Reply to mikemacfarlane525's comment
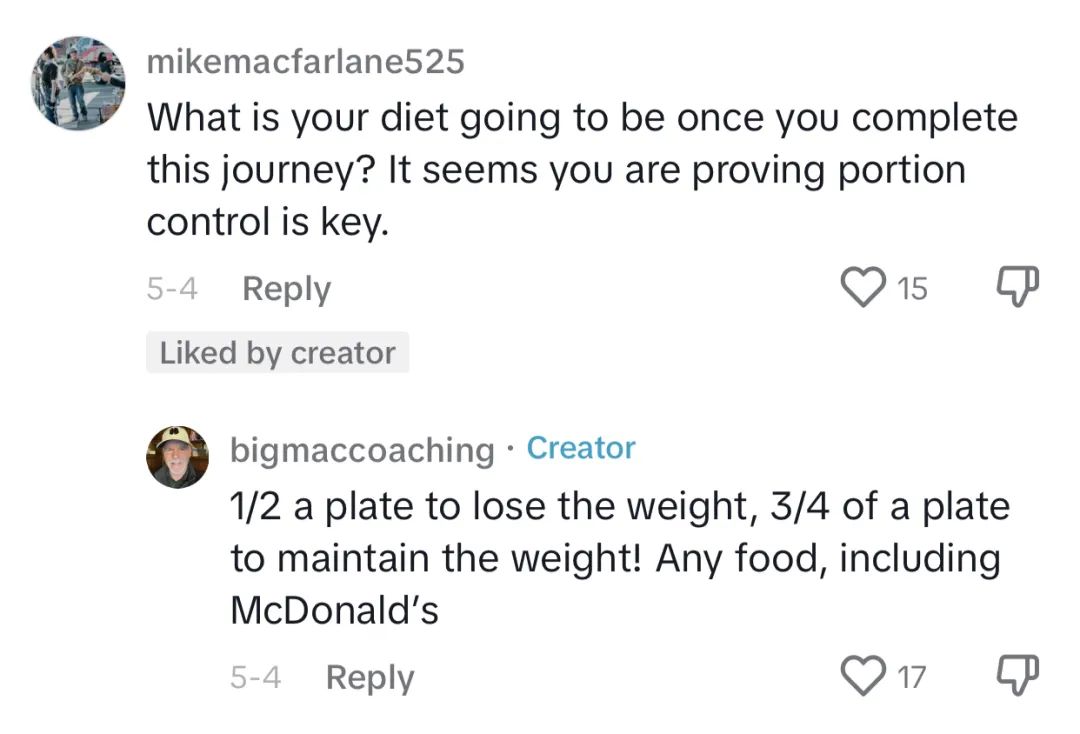This screenshot has width=1080, height=734. pyautogui.click(x=286, y=289)
